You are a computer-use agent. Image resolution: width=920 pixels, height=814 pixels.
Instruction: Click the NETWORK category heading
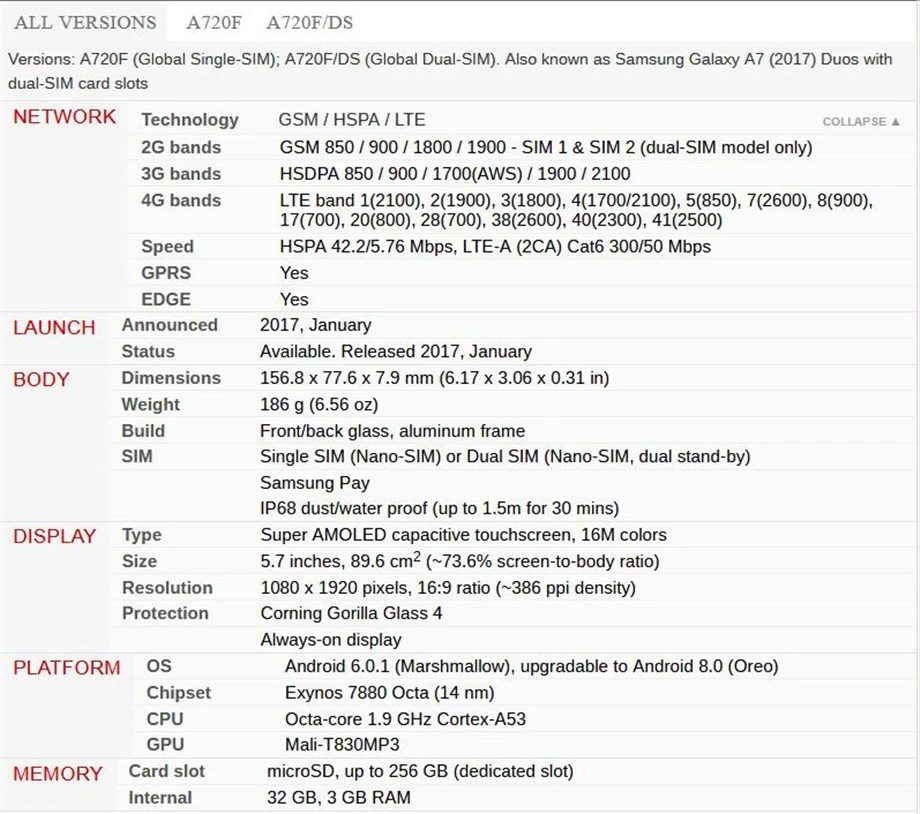65,117
